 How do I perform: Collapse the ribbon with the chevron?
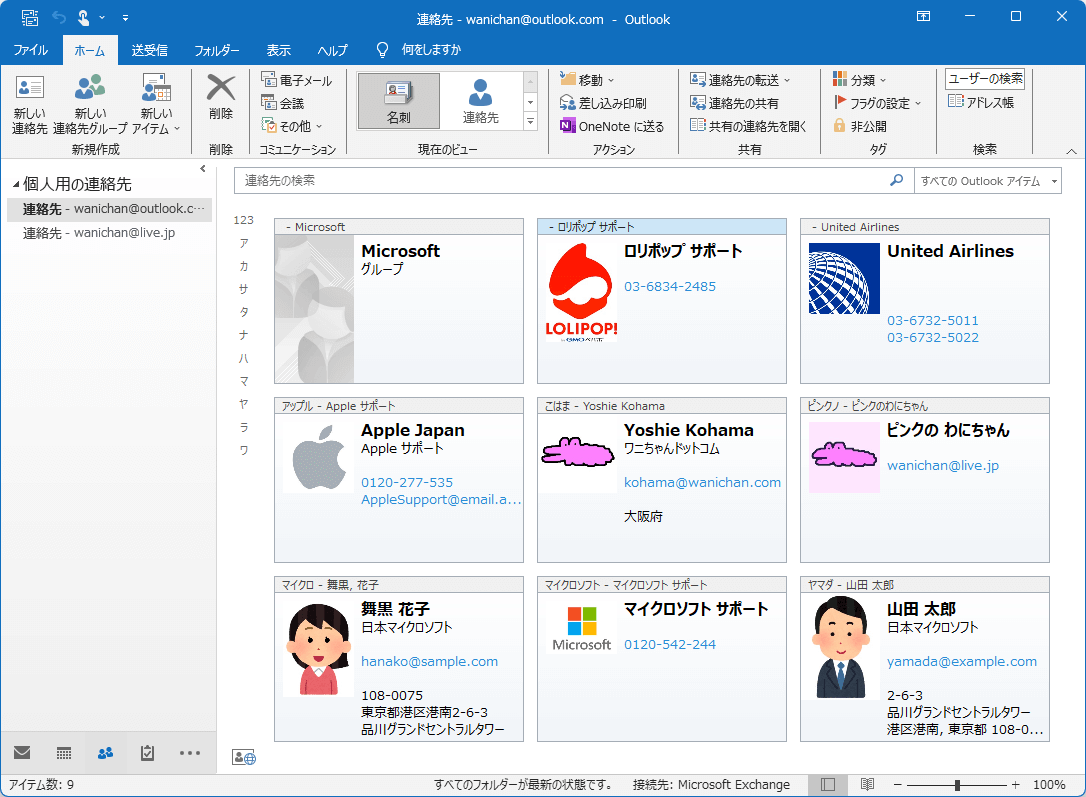tap(1071, 151)
